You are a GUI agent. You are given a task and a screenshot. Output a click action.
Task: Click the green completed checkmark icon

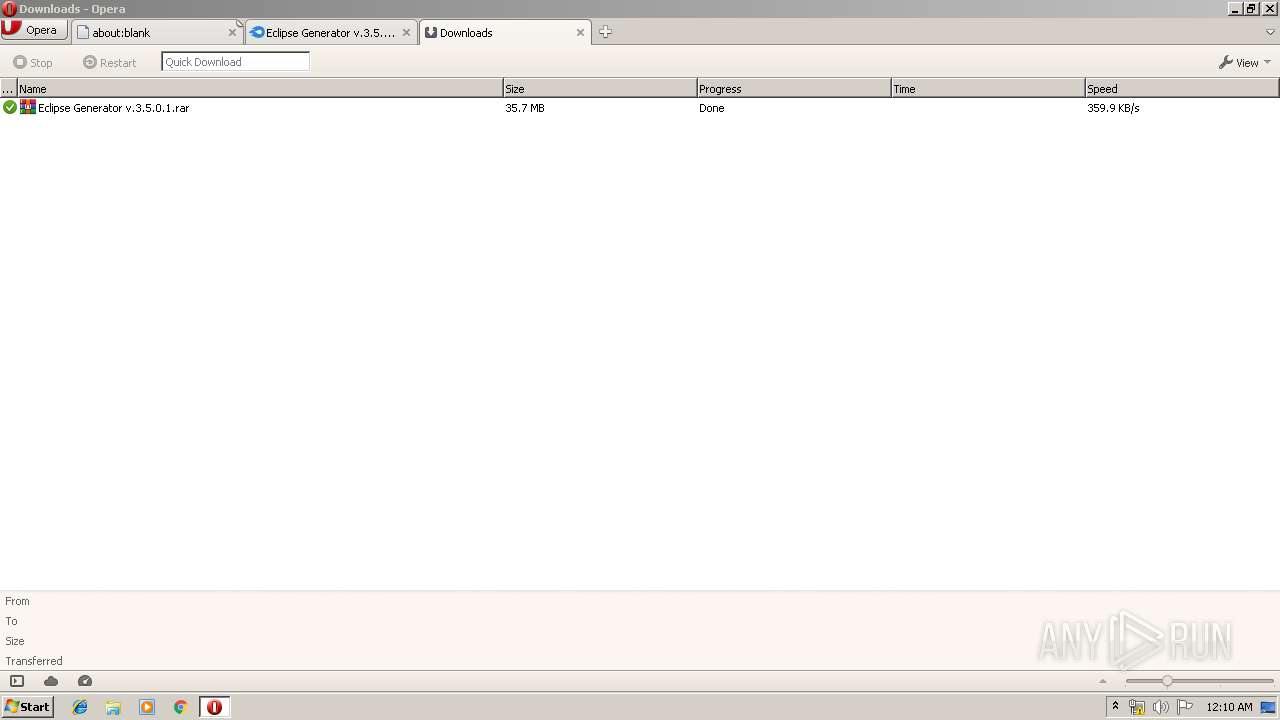click(x=10, y=107)
